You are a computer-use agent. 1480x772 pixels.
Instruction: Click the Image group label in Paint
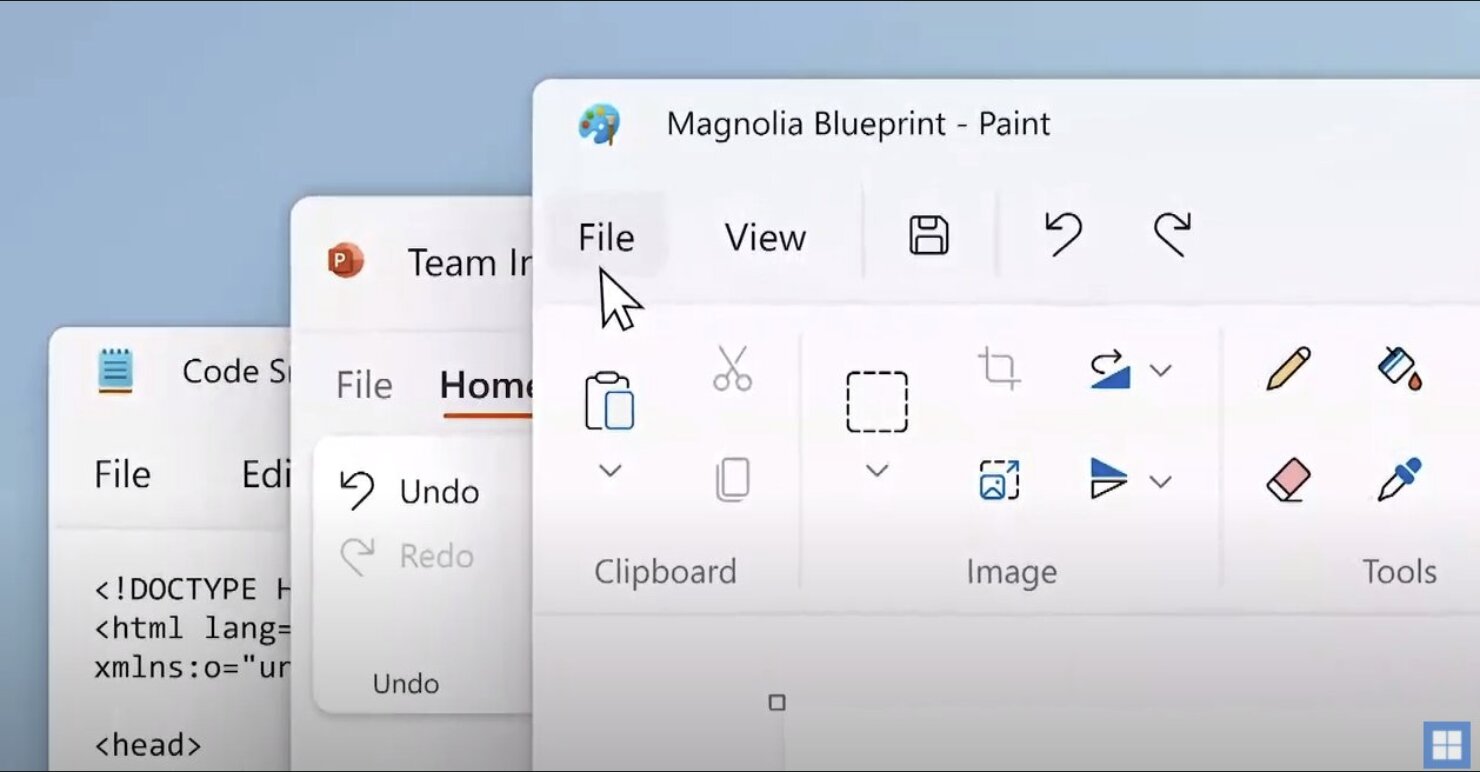[x=1011, y=572]
